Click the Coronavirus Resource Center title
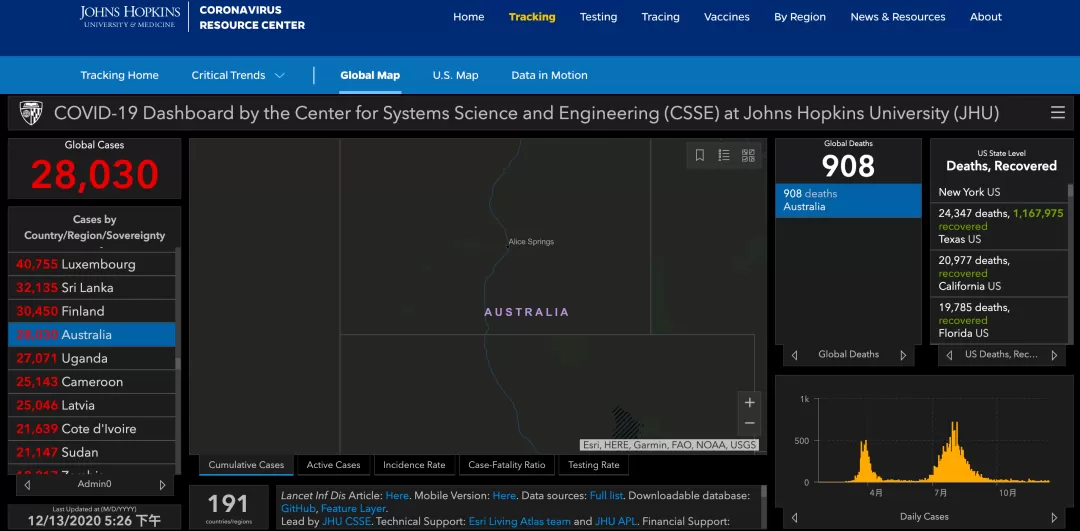Viewport: 1080px width, 531px height. coord(252,17)
